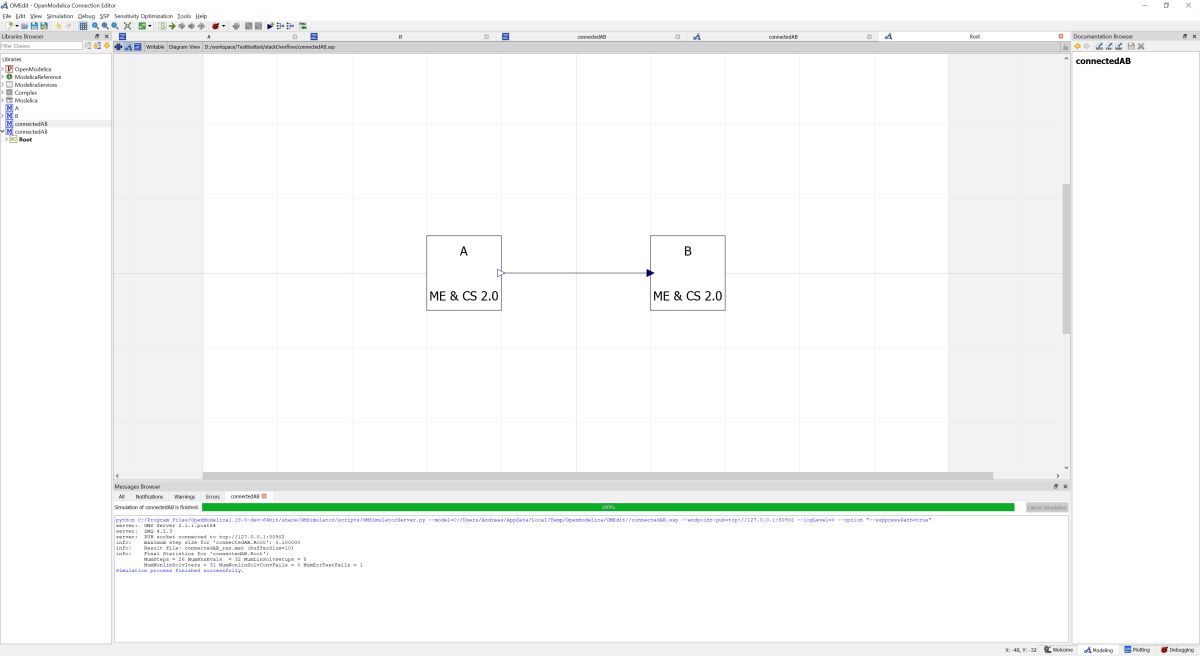1200x656 pixels.
Task: Click the Instantiate Model icon
Action: click(x=162, y=26)
